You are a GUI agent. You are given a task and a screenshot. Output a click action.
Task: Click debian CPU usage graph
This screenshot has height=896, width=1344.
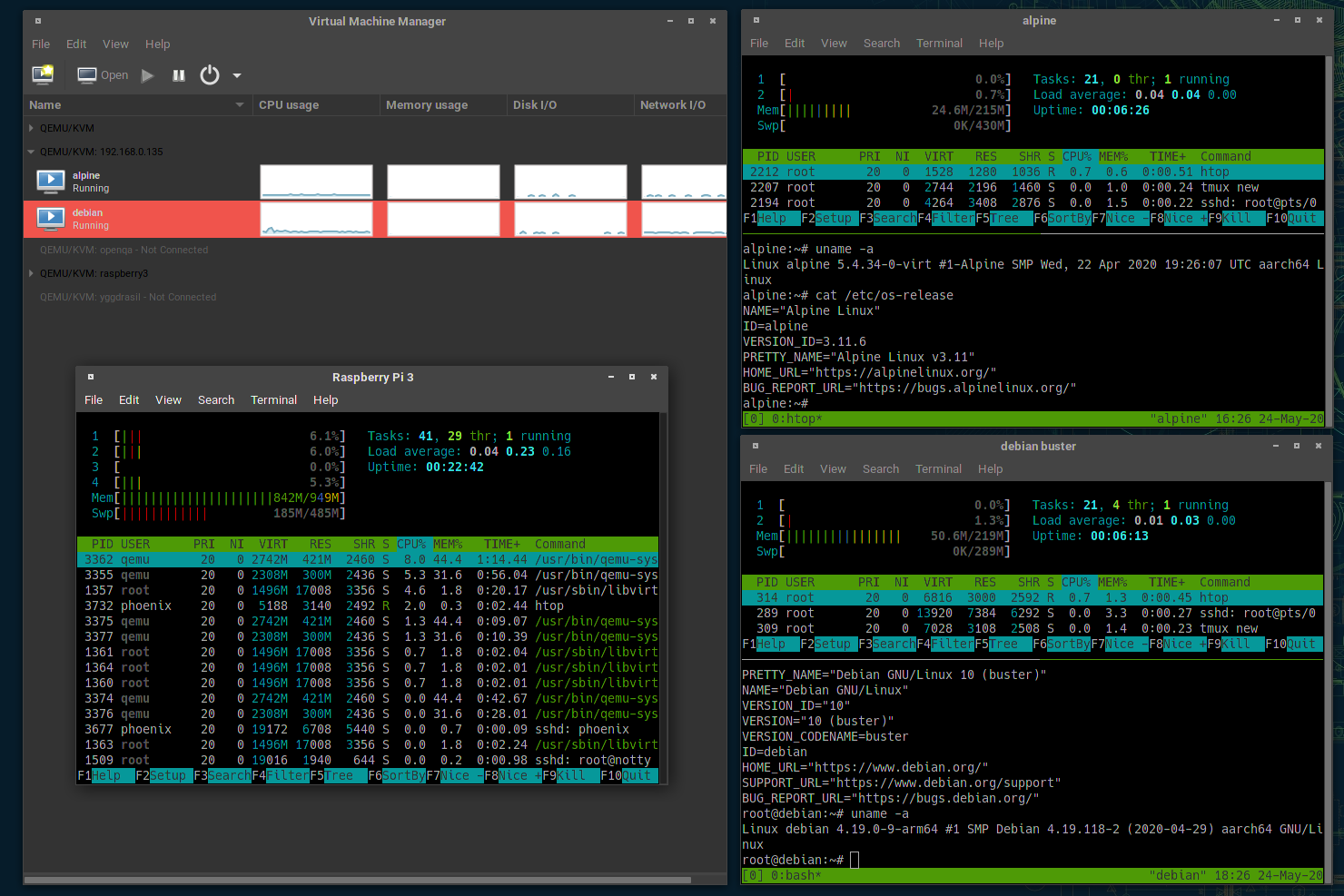[316, 219]
